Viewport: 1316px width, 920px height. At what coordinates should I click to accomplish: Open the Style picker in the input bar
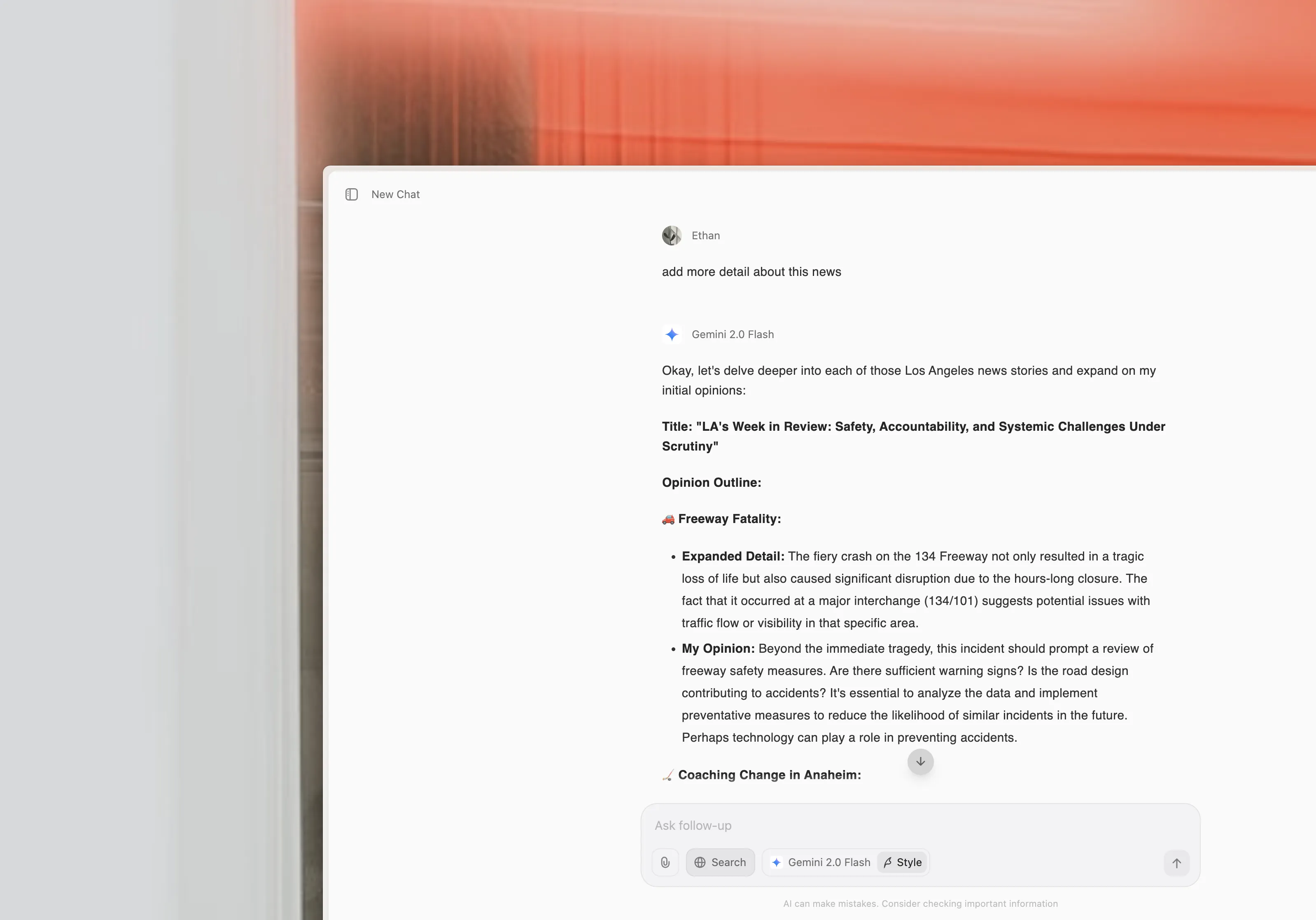click(x=902, y=862)
